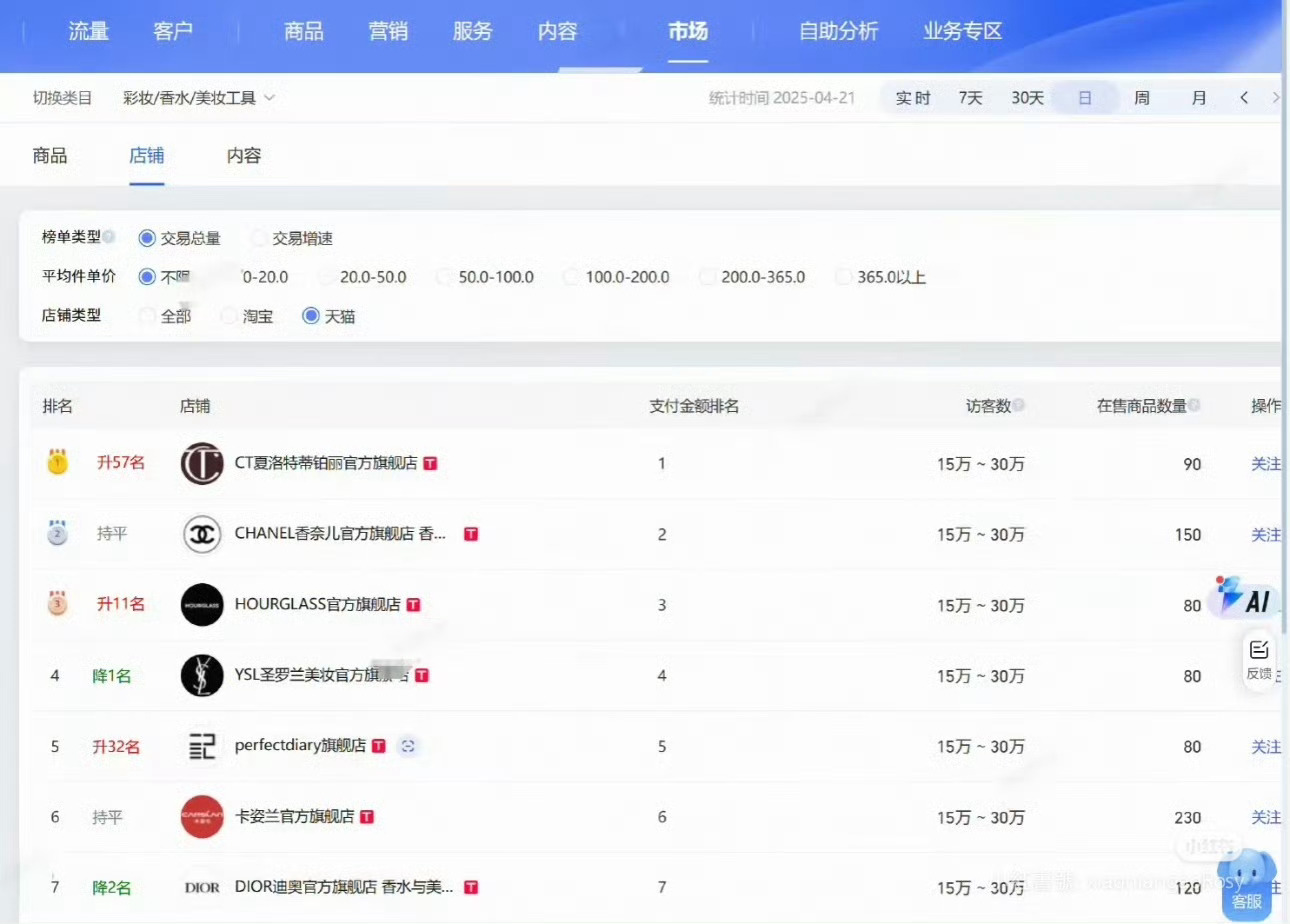Open the YSL圣罗兰 store logo

pyautogui.click(x=202, y=676)
